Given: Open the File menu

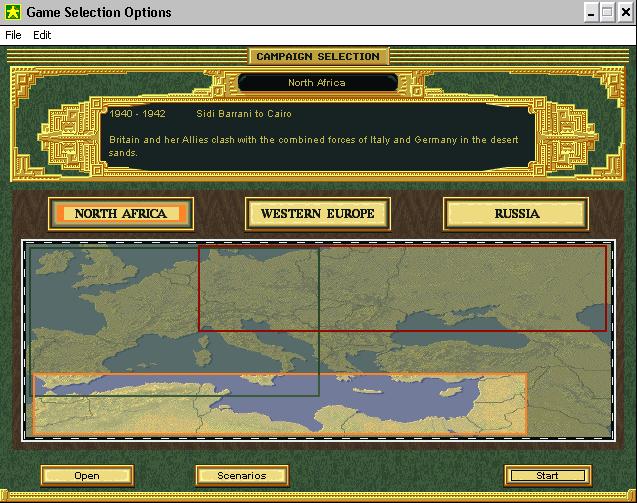Looking at the screenshot, I should [13, 35].
